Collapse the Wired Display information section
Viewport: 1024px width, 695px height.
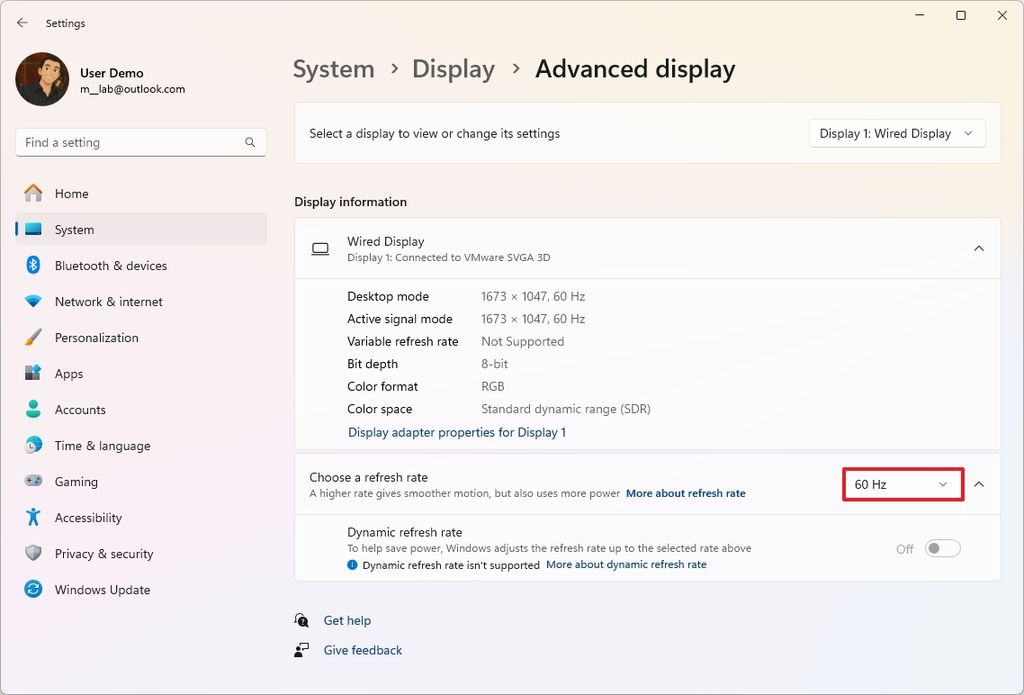click(979, 248)
